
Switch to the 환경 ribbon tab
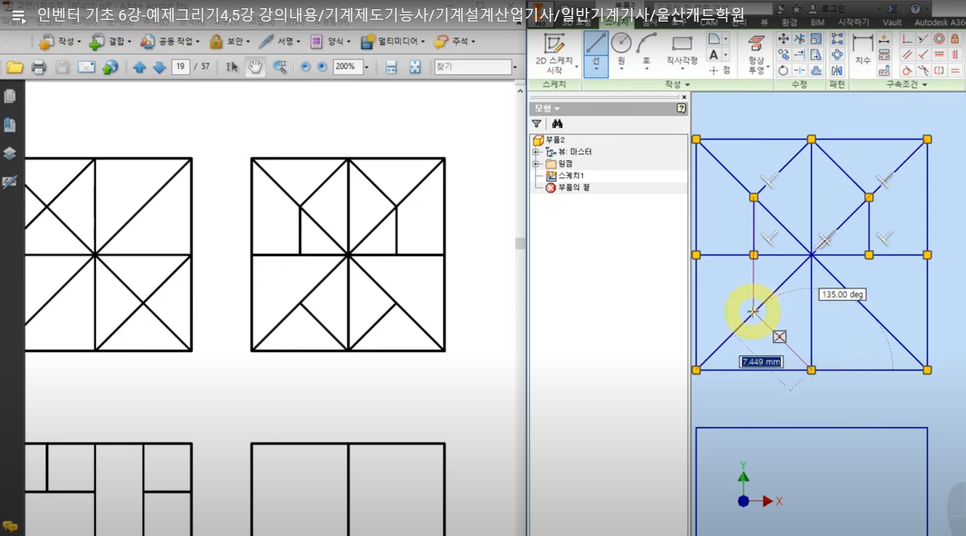click(789, 23)
